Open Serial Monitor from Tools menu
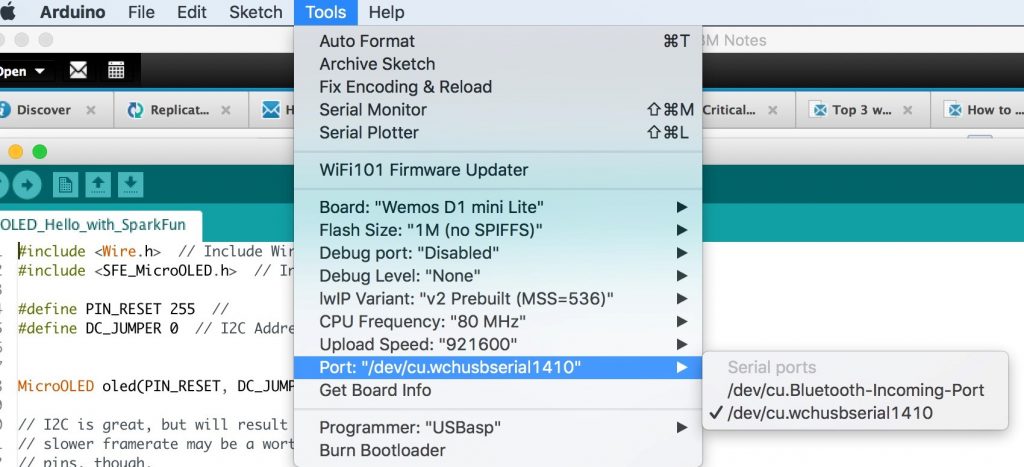Screen dimensions: 1024x467 (498, 110)
